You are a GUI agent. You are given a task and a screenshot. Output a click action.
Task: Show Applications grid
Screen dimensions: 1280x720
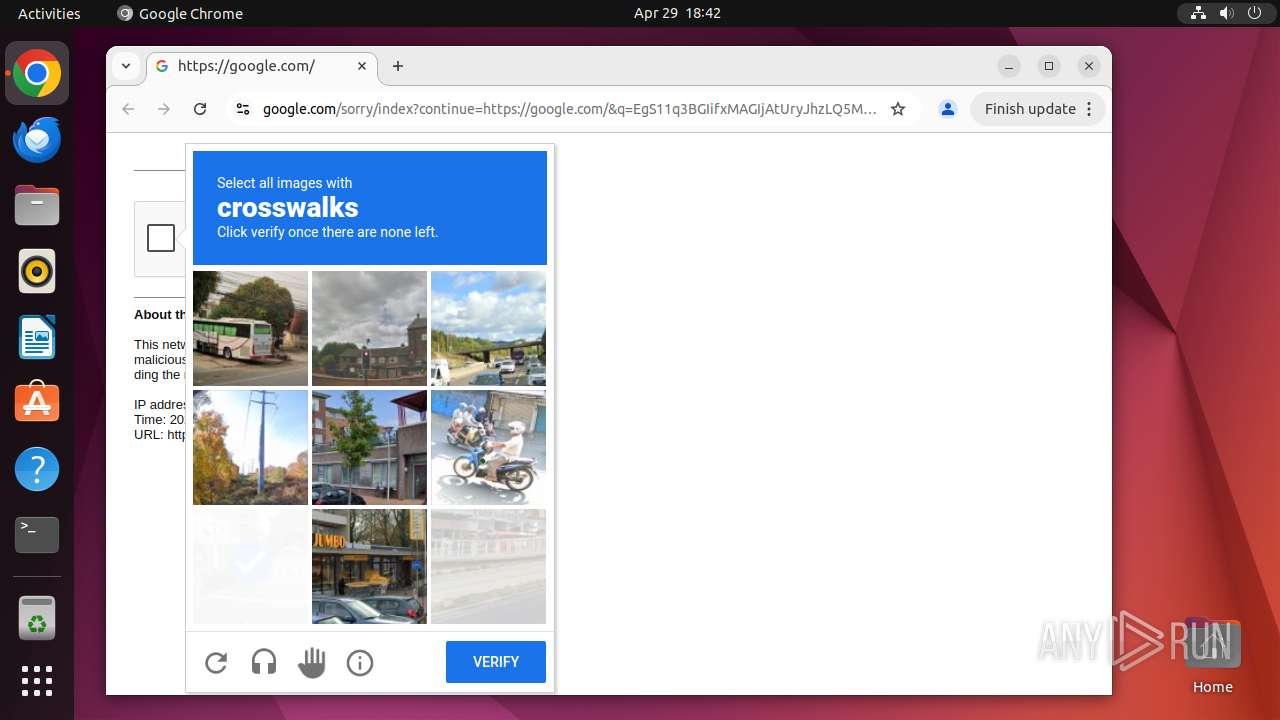[x=37, y=681]
